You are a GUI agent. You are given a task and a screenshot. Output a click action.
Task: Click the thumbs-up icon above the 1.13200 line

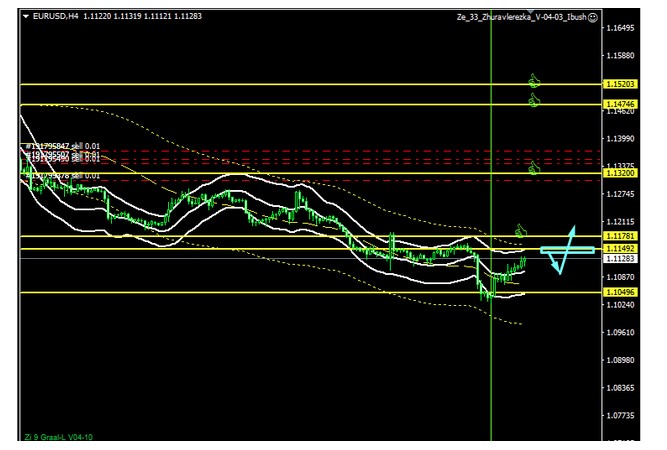[534, 167]
